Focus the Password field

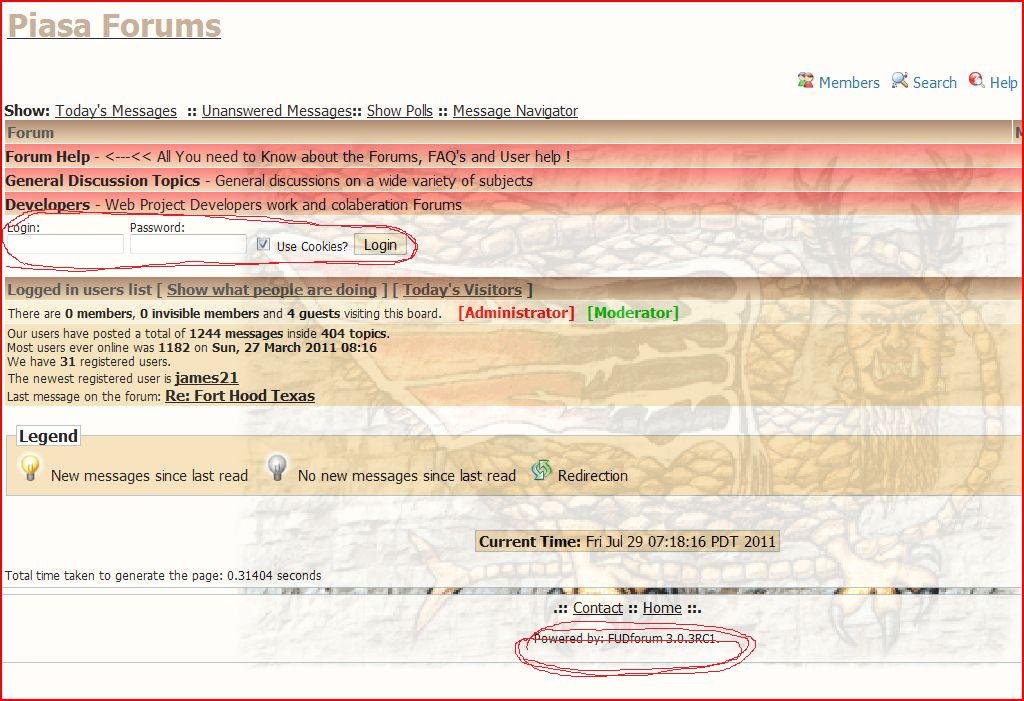pos(188,244)
